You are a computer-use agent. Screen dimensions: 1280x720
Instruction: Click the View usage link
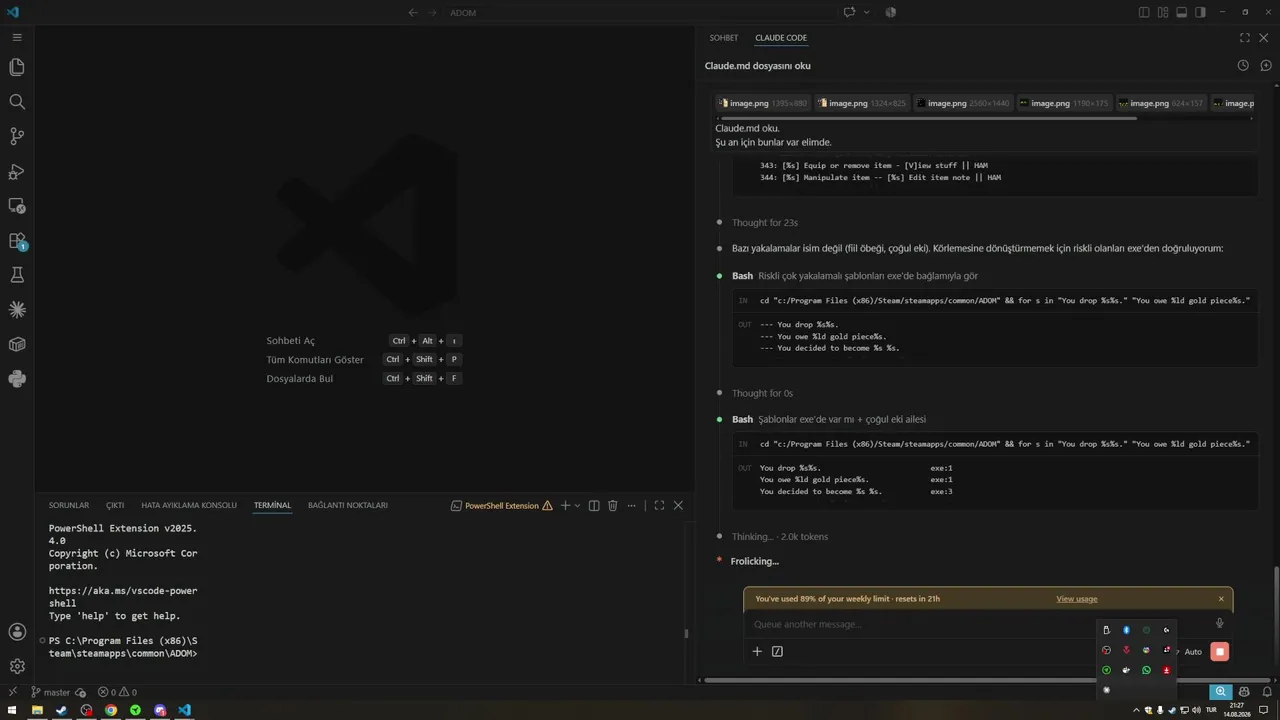coord(1076,599)
